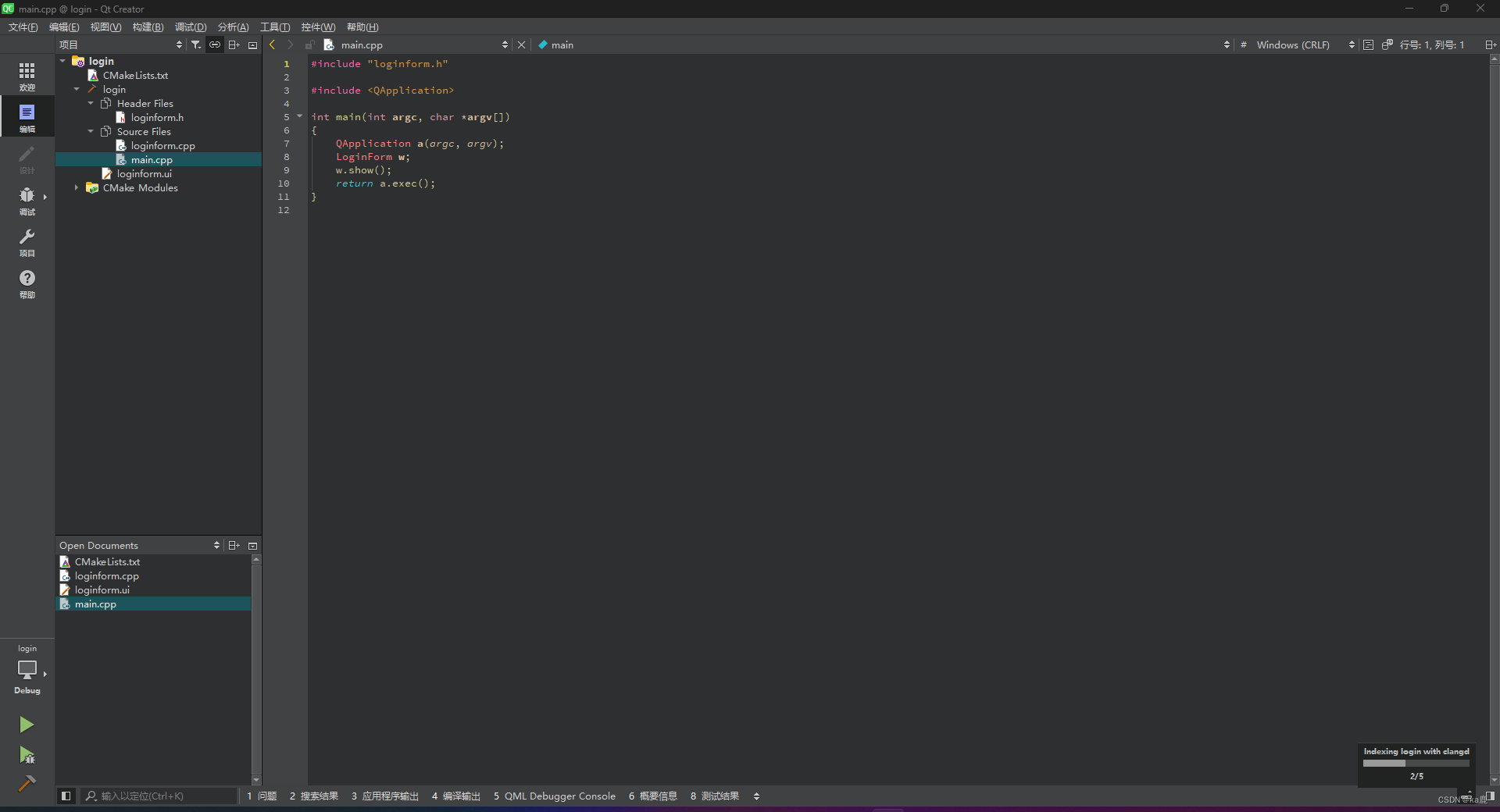Split the Open Documents panel

[x=234, y=545]
